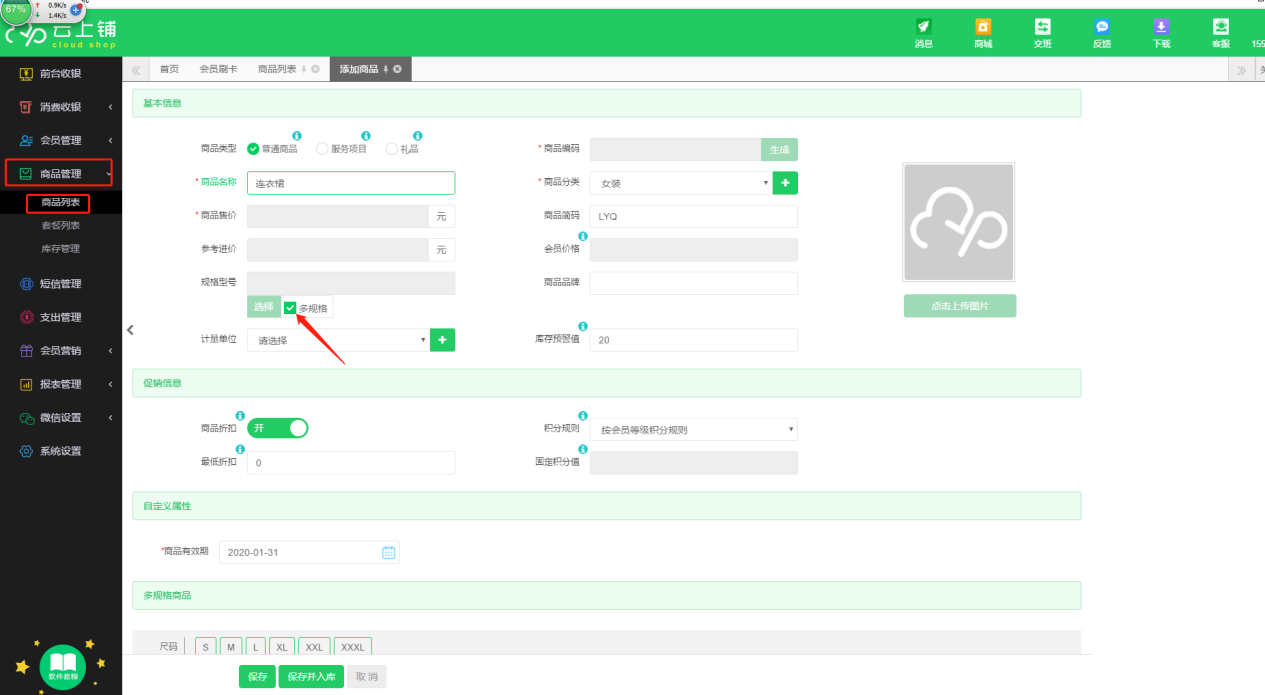Add new 计量单位 with plus button
This screenshot has height=695, width=1265.
tap(442, 340)
